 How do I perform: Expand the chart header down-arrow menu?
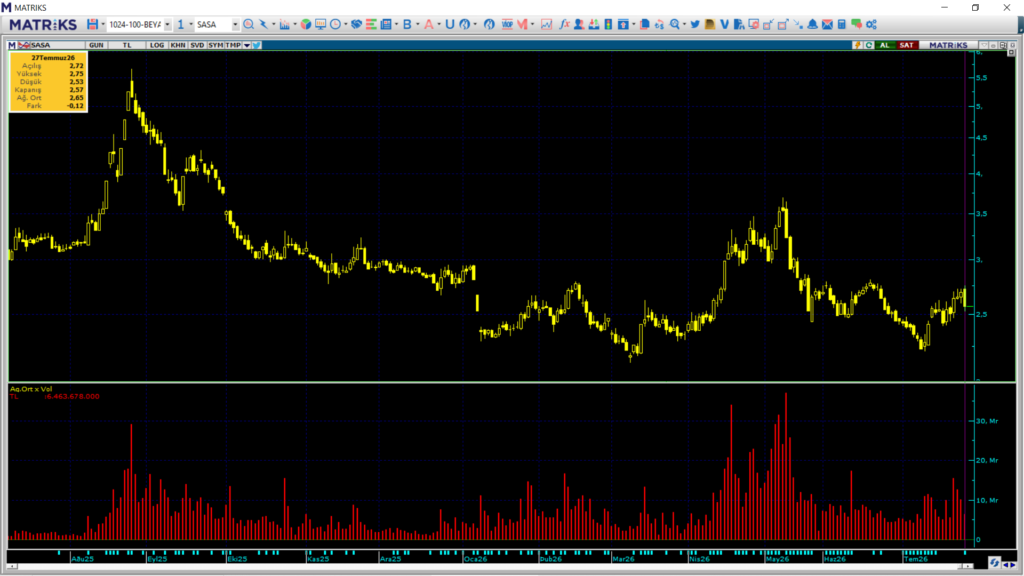[247, 45]
